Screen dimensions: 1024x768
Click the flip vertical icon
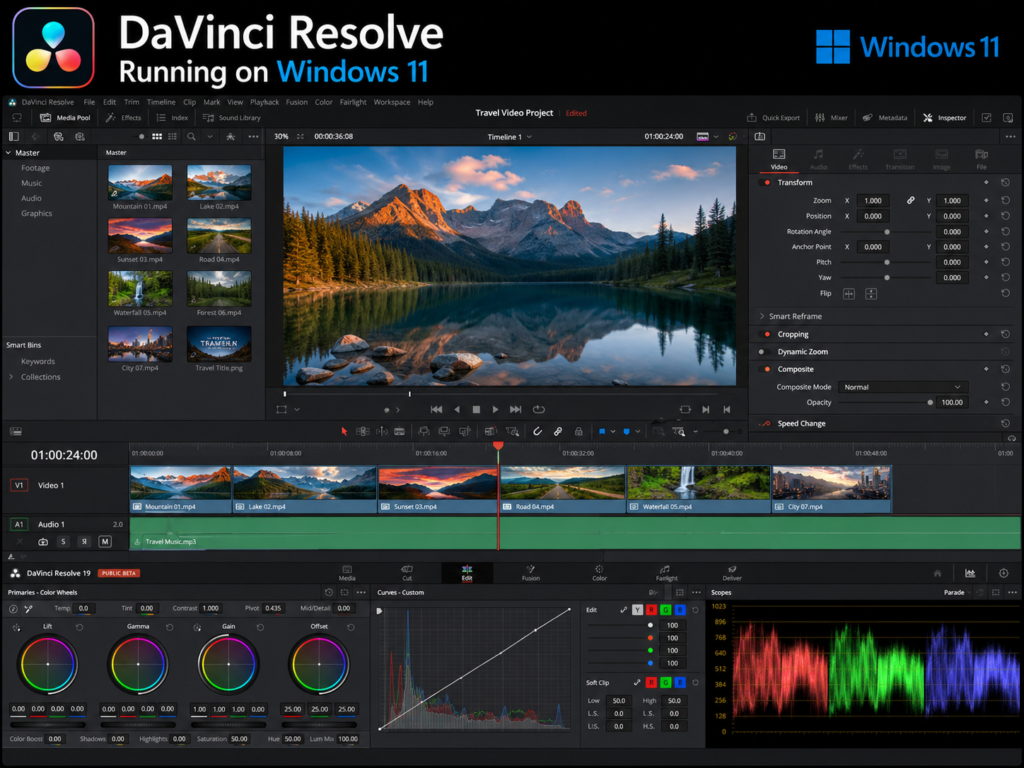(871, 294)
